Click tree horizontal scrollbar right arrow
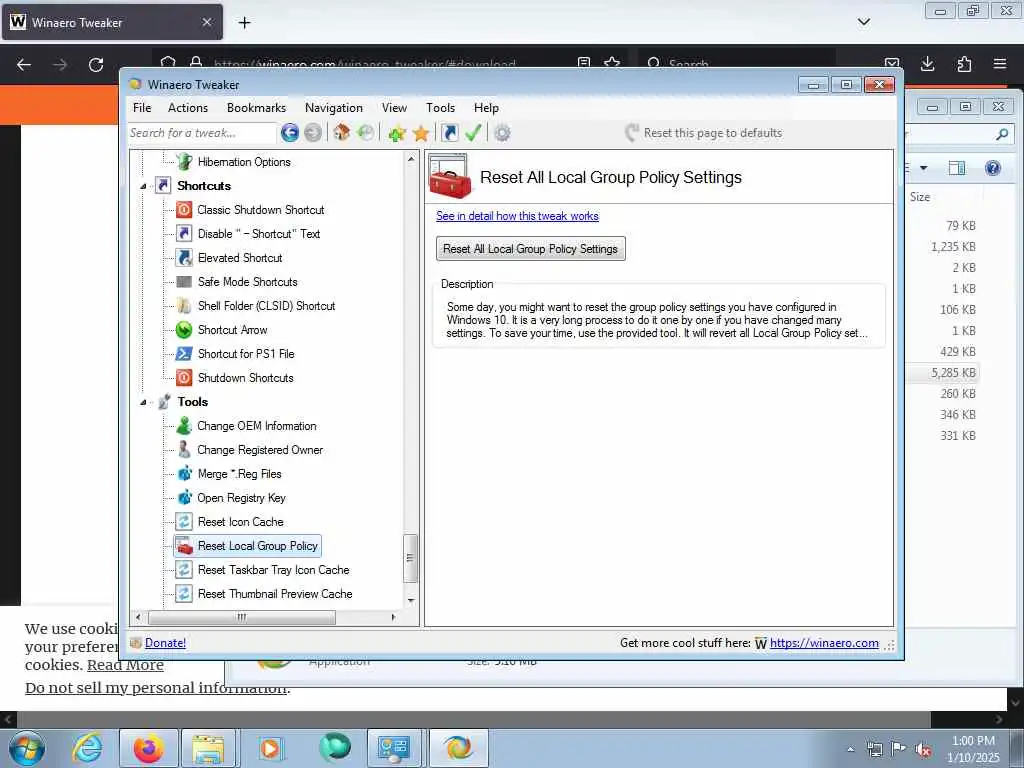1024x768 pixels. [393, 617]
